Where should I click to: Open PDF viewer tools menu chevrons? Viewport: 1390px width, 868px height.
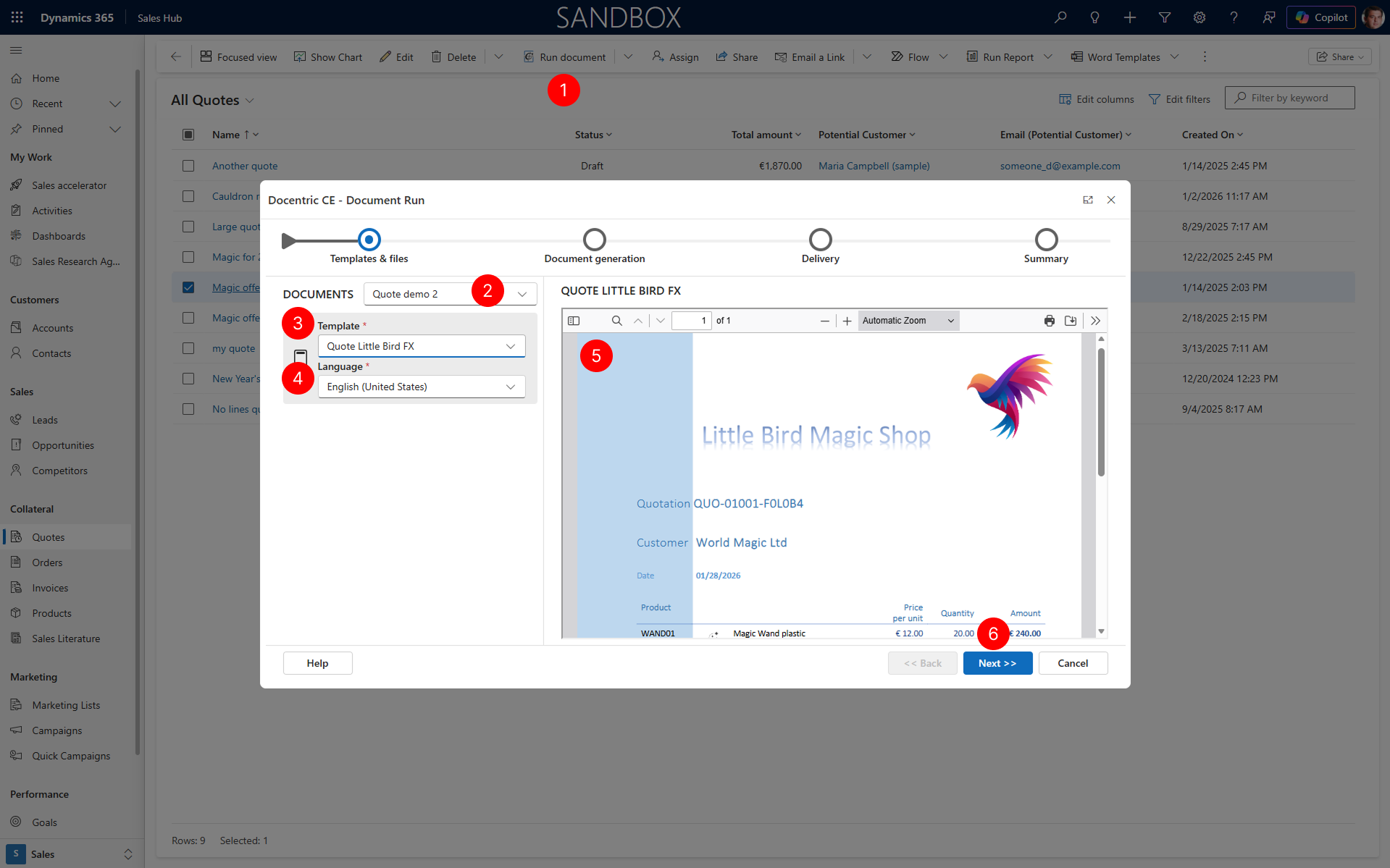click(1096, 321)
